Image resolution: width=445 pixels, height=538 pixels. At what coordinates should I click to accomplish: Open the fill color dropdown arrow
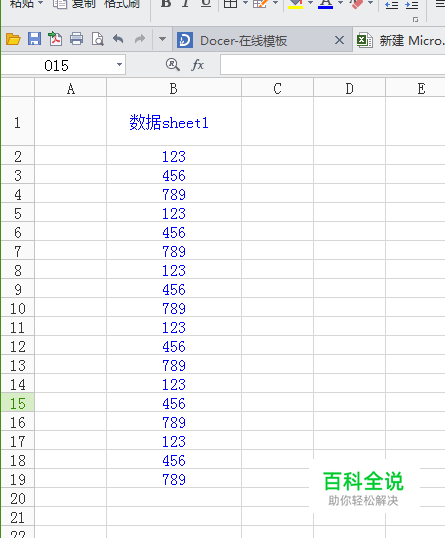(310, 3)
